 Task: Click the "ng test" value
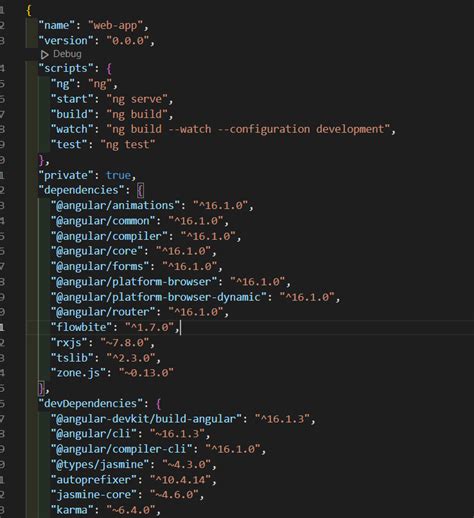click(x=128, y=144)
